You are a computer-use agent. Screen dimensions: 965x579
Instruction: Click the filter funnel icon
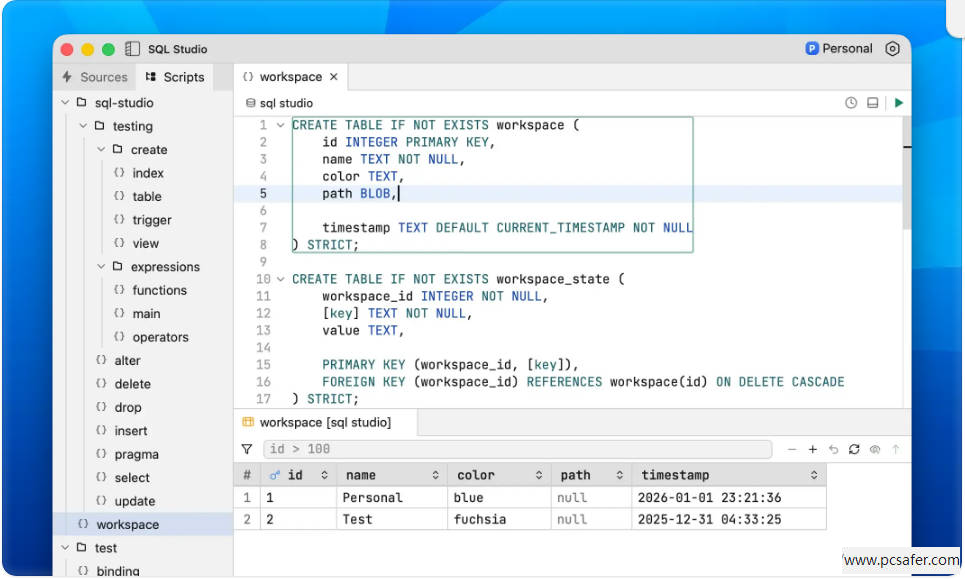pos(247,450)
